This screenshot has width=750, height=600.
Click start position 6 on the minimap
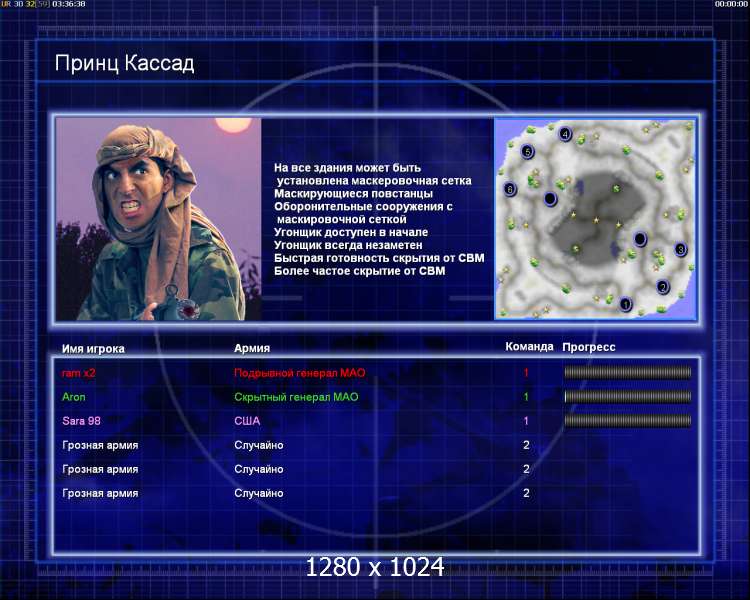pyautogui.click(x=510, y=189)
